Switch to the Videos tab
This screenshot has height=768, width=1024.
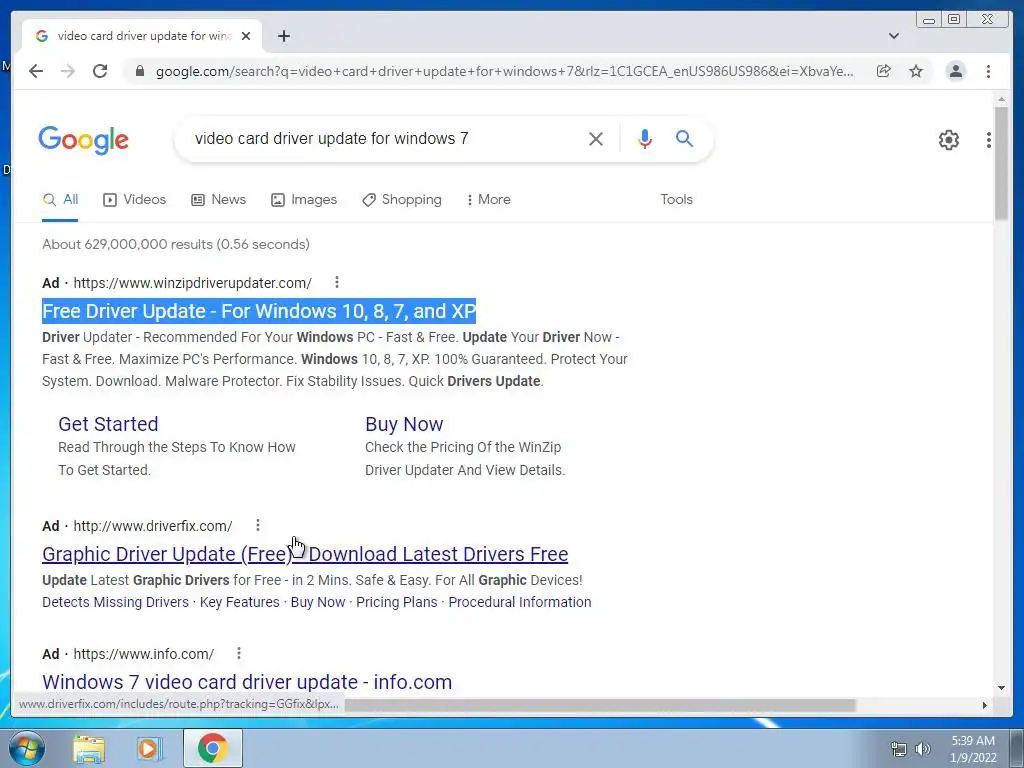point(135,200)
